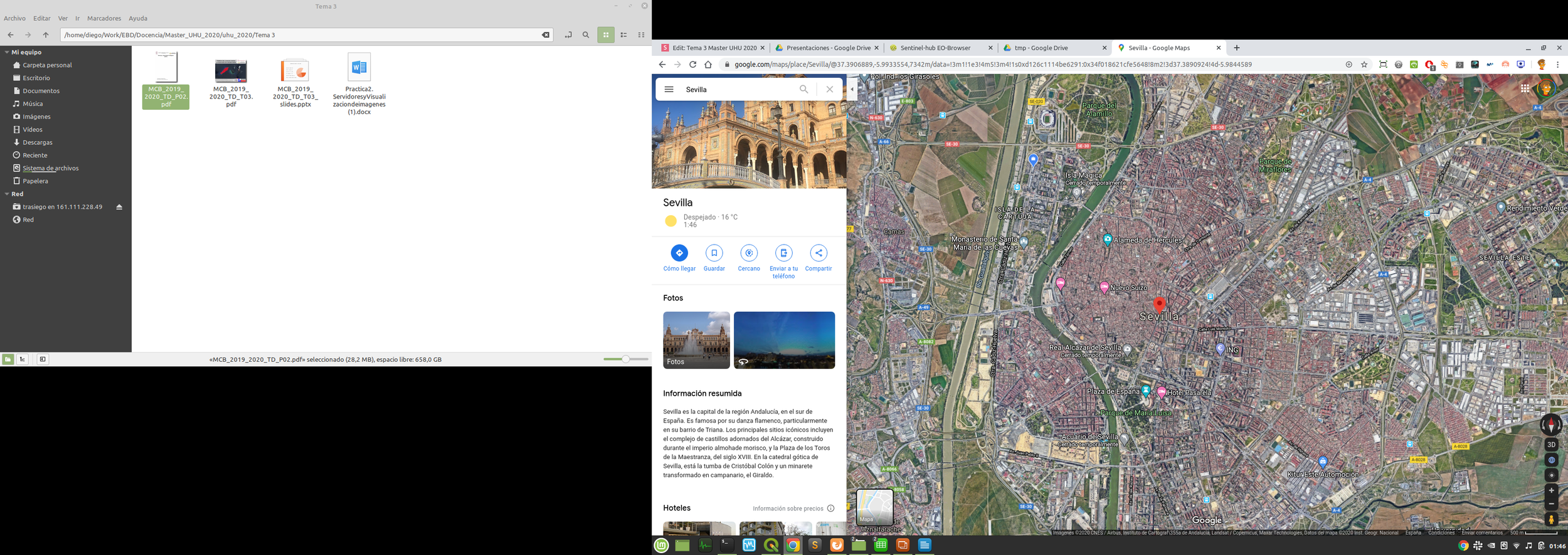Click the Cómo llegar directions icon
The width and height of the screenshot is (1568, 555).
679,253
